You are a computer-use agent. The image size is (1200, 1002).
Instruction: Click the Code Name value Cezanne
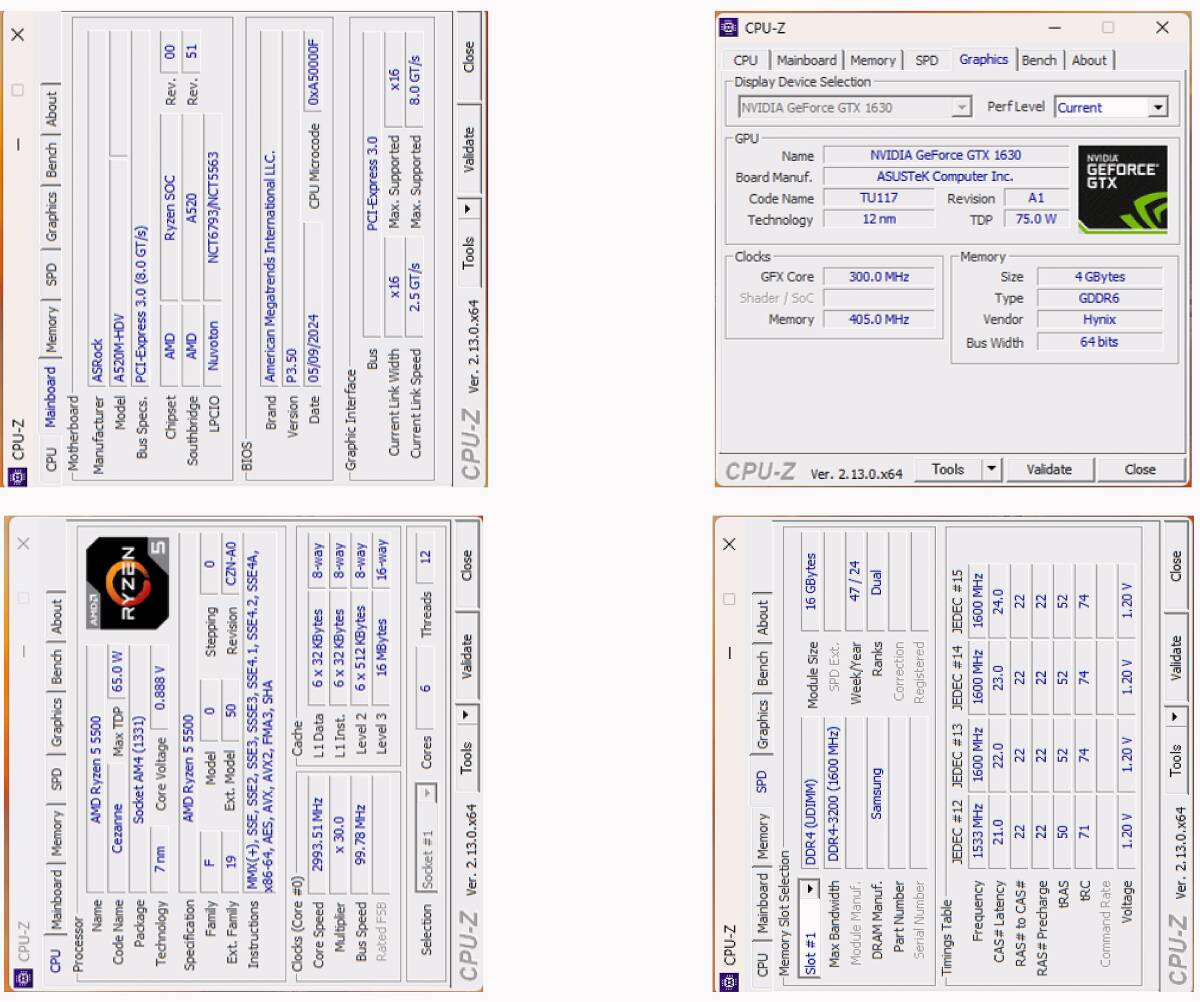[118, 829]
